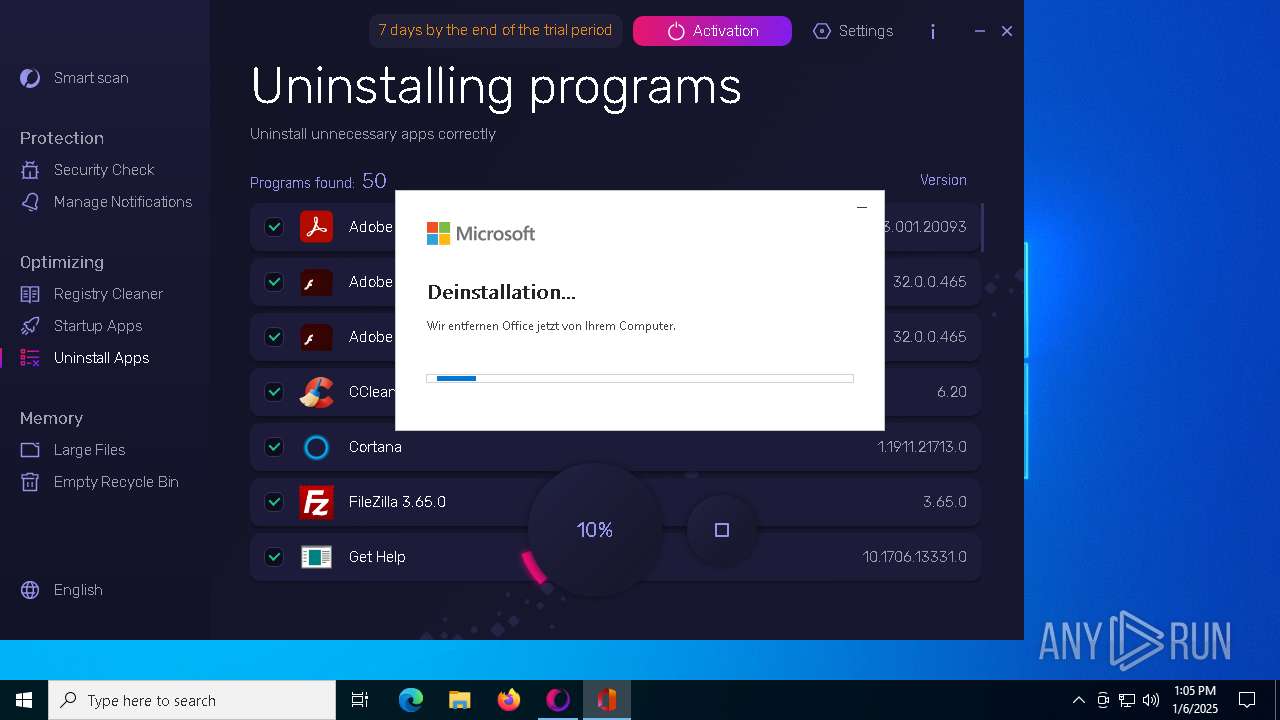Screen dimensions: 1280x720
Task: Click the Security Check bug icon
Action: (x=30, y=170)
